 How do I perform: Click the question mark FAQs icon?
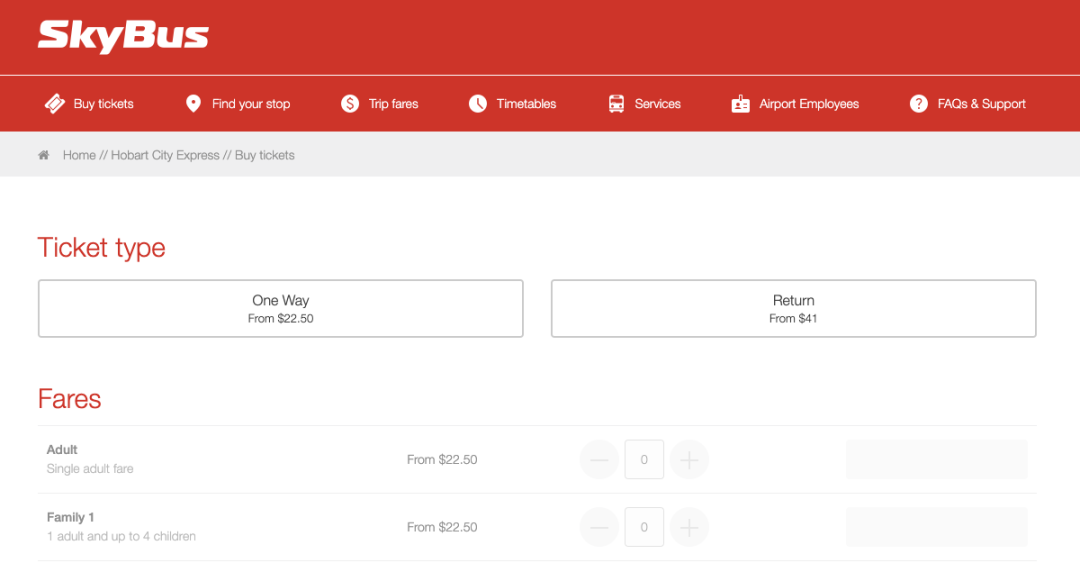click(x=918, y=104)
